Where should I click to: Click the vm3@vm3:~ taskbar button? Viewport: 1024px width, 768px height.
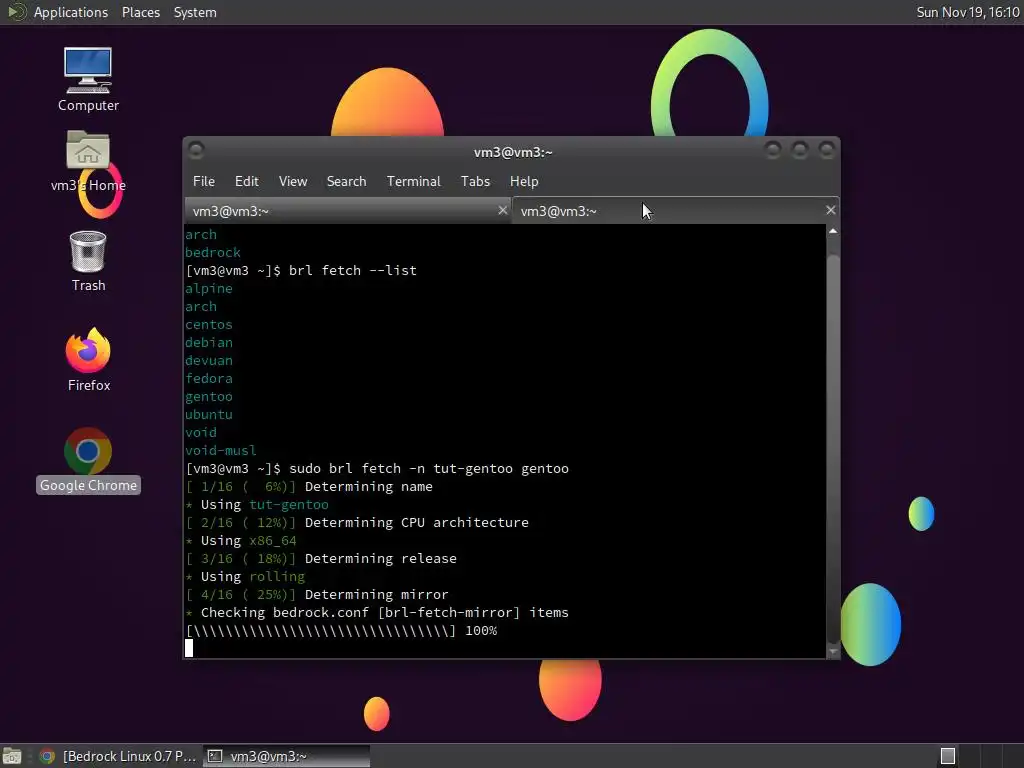click(x=286, y=756)
